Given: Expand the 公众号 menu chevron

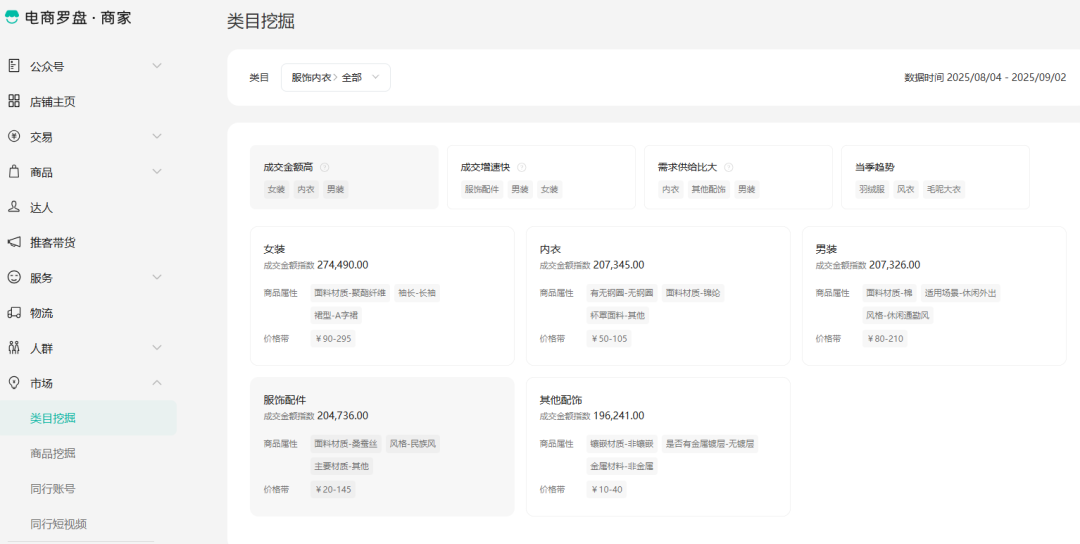Looking at the screenshot, I should pyautogui.click(x=157, y=66).
